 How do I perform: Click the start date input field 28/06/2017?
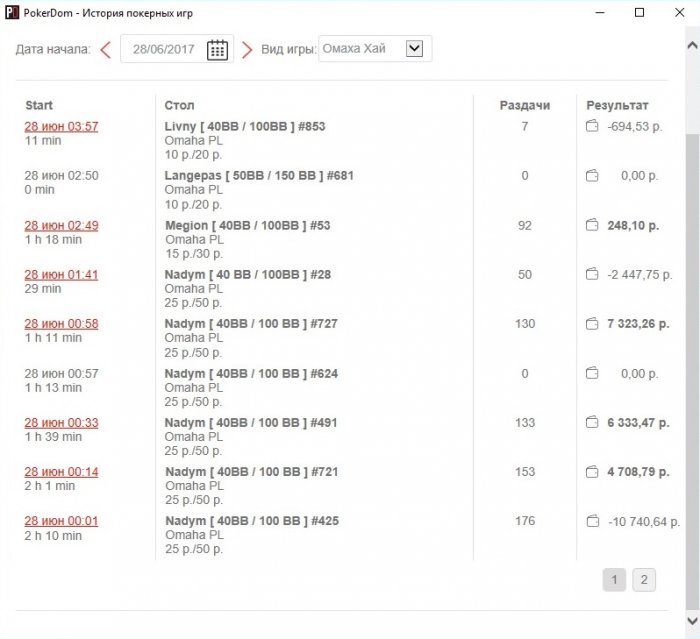pyautogui.click(x=163, y=49)
